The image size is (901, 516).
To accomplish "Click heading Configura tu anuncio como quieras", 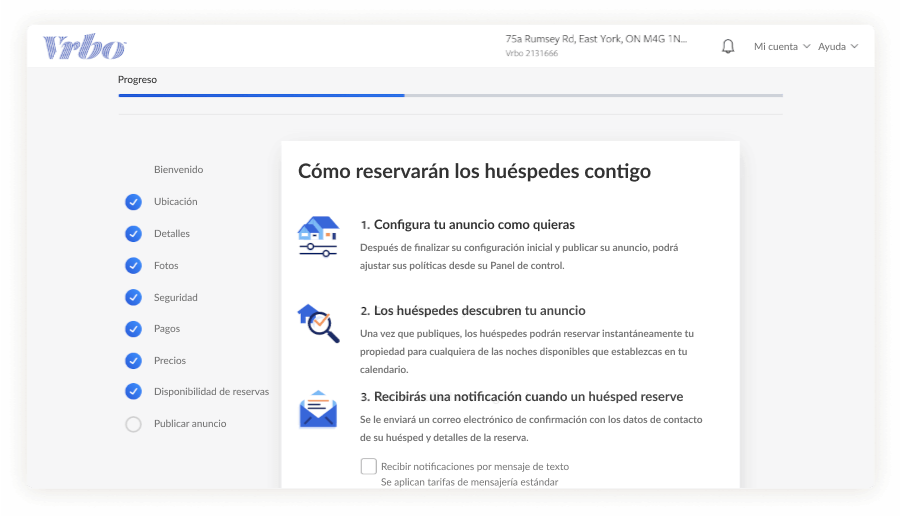I will pos(468,225).
